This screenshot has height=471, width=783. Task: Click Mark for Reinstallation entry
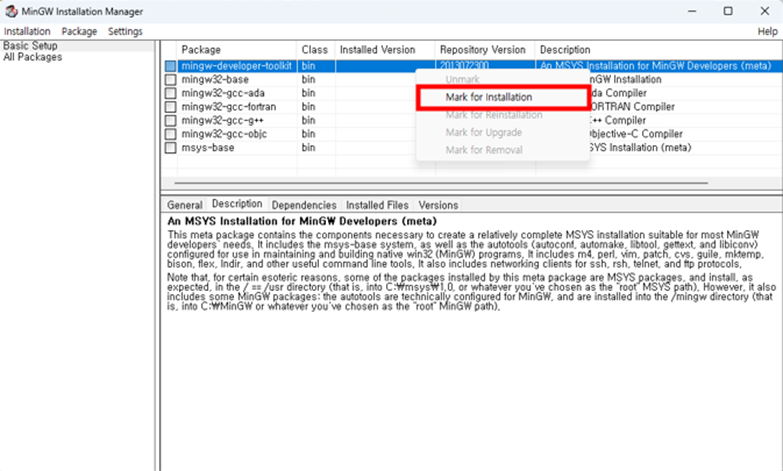point(494,115)
